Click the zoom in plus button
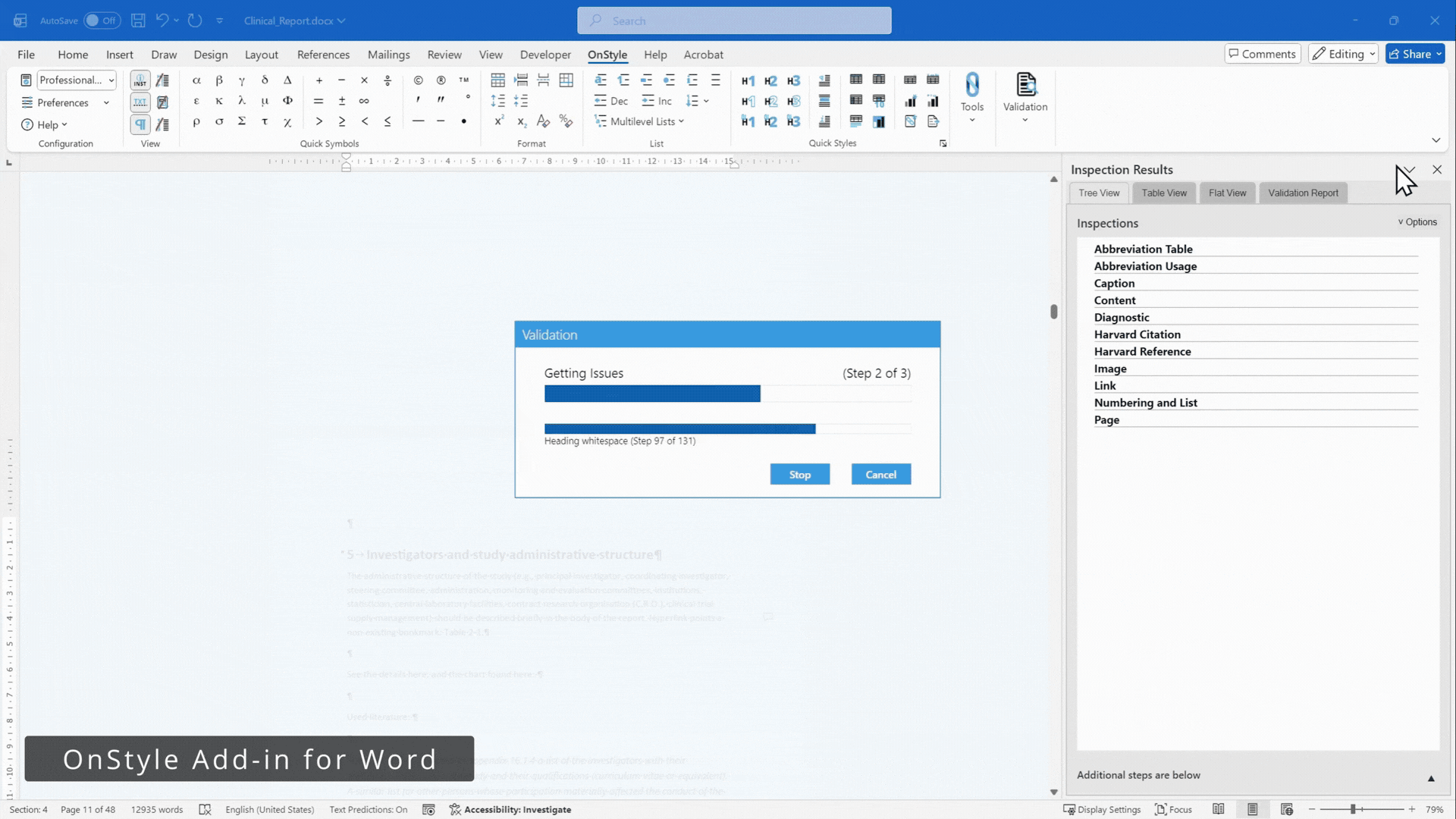Viewport: 1456px width, 819px height. click(1412, 810)
